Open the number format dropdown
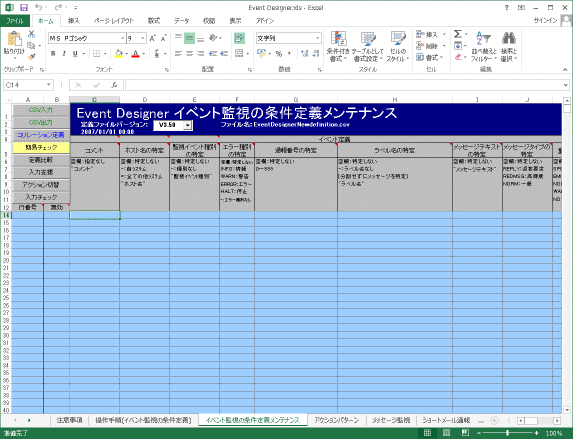Screen dimensions: 573x439 318,38
